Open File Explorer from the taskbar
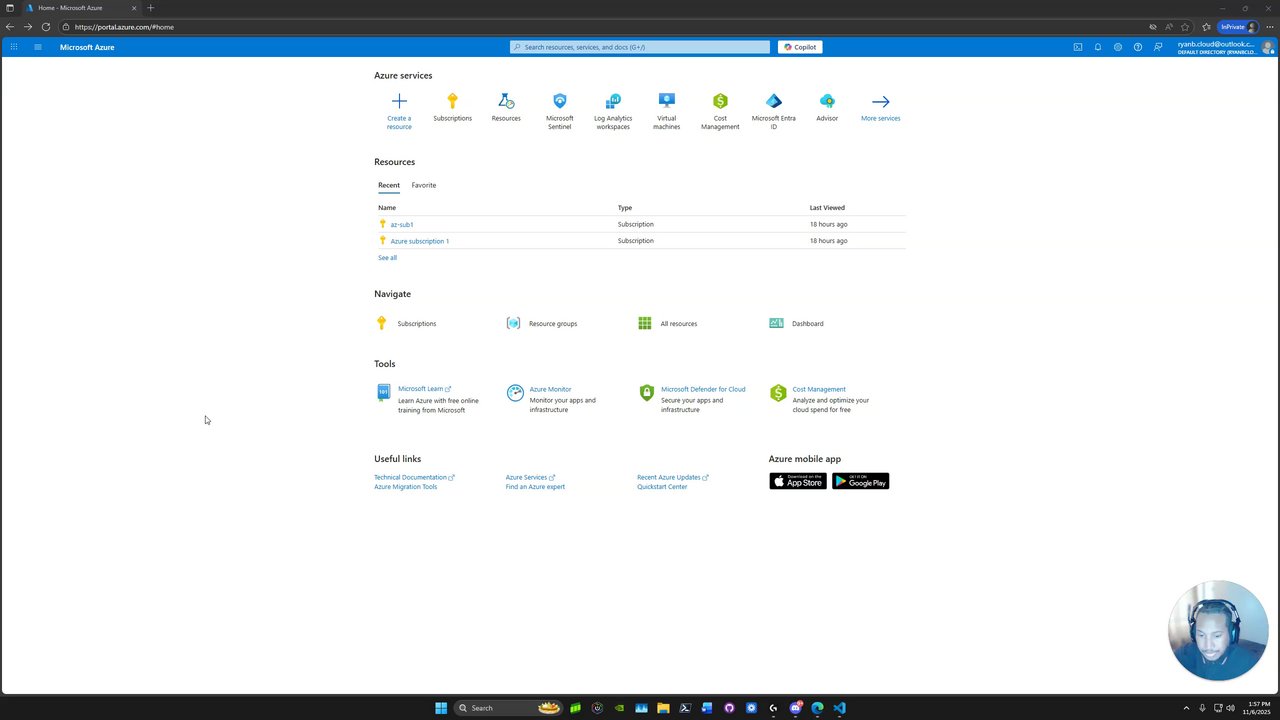This screenshot has height=720, width=1280. coord(663,708)
